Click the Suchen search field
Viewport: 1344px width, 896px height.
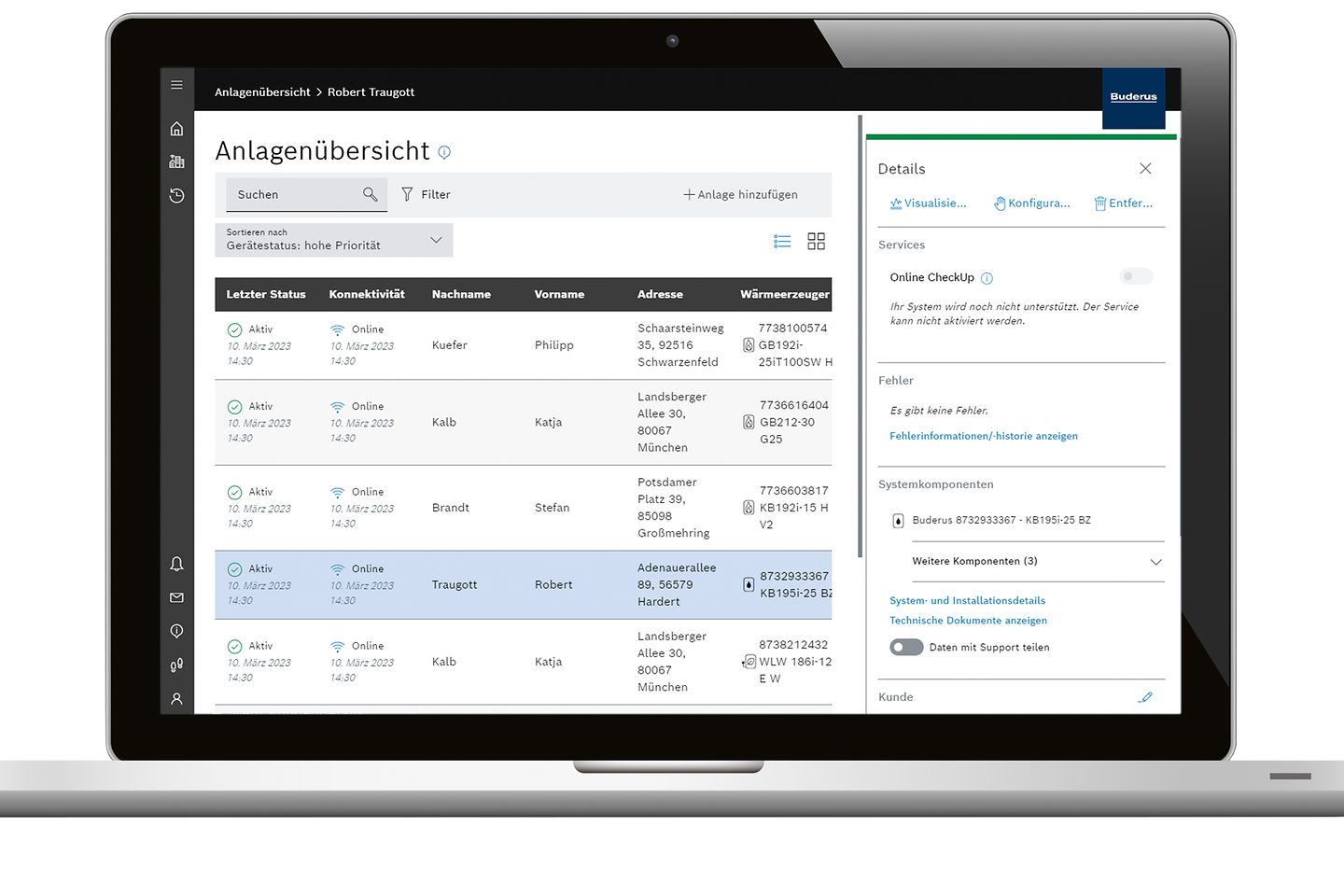click(294, 194)
